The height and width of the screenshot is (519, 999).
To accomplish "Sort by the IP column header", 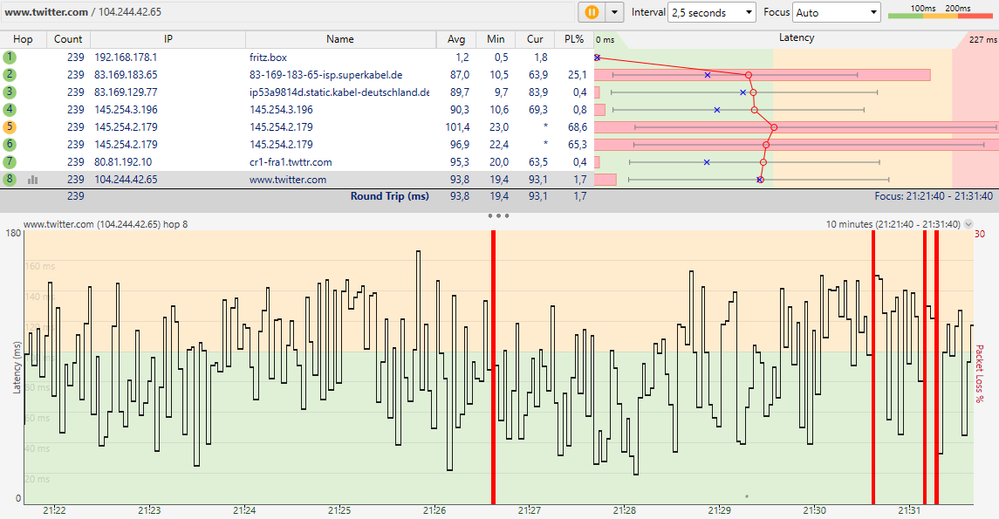I will (x=168, y=39).
